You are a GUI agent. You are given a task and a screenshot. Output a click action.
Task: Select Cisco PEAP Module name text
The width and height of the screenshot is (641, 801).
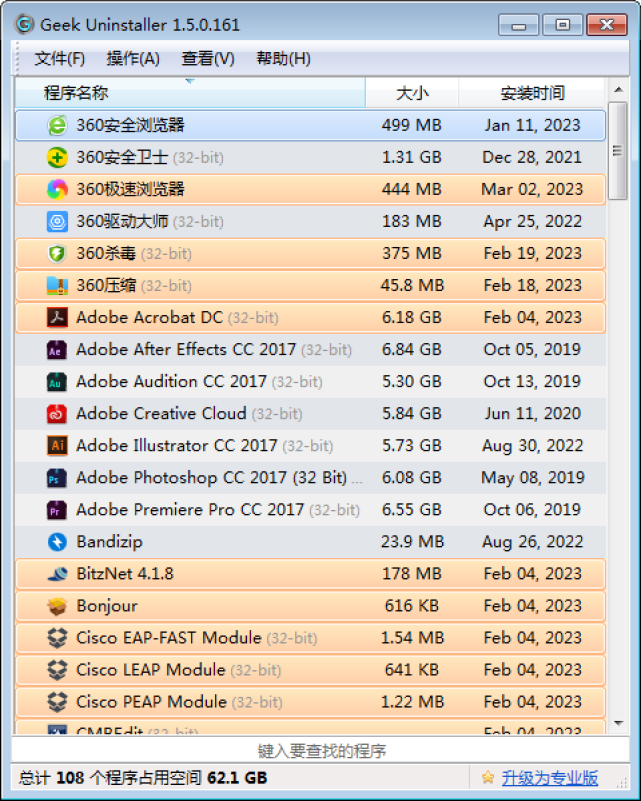[x=151, y=702]
